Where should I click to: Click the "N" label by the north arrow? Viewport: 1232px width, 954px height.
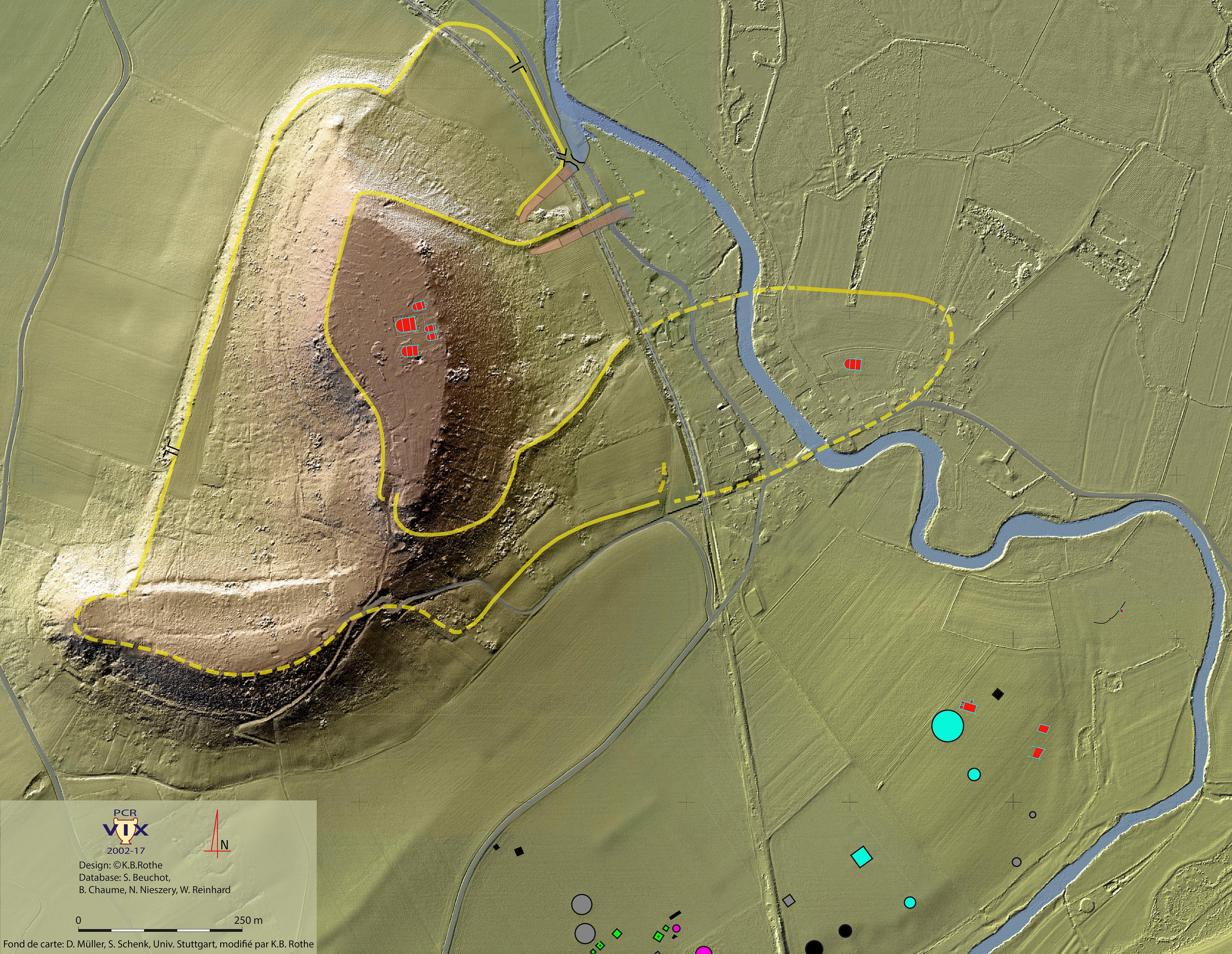tap(225, 845)
